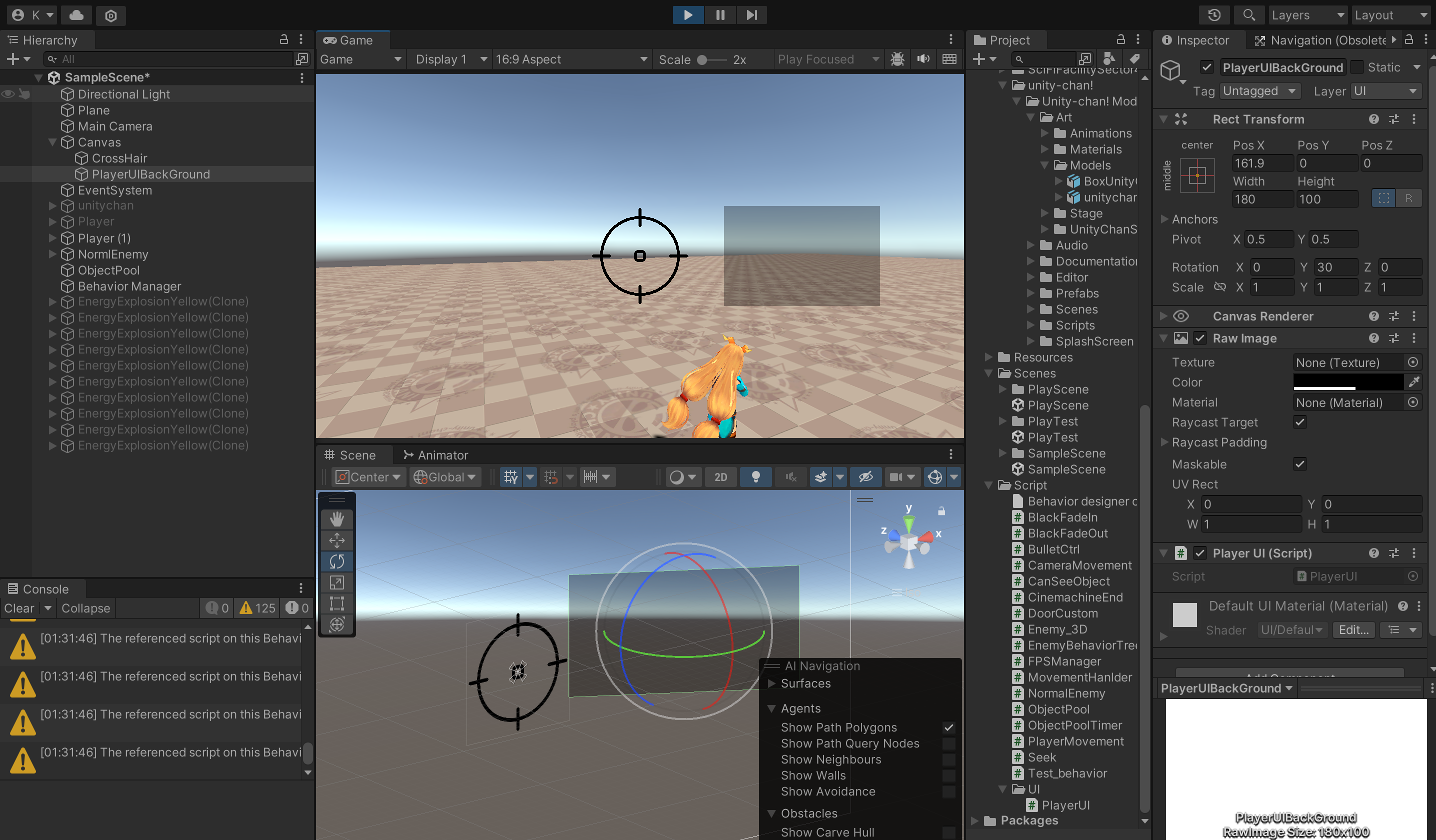Disable Player UI script component checkbox
Screen dimensions: 1436x840
pos(1200,553)
